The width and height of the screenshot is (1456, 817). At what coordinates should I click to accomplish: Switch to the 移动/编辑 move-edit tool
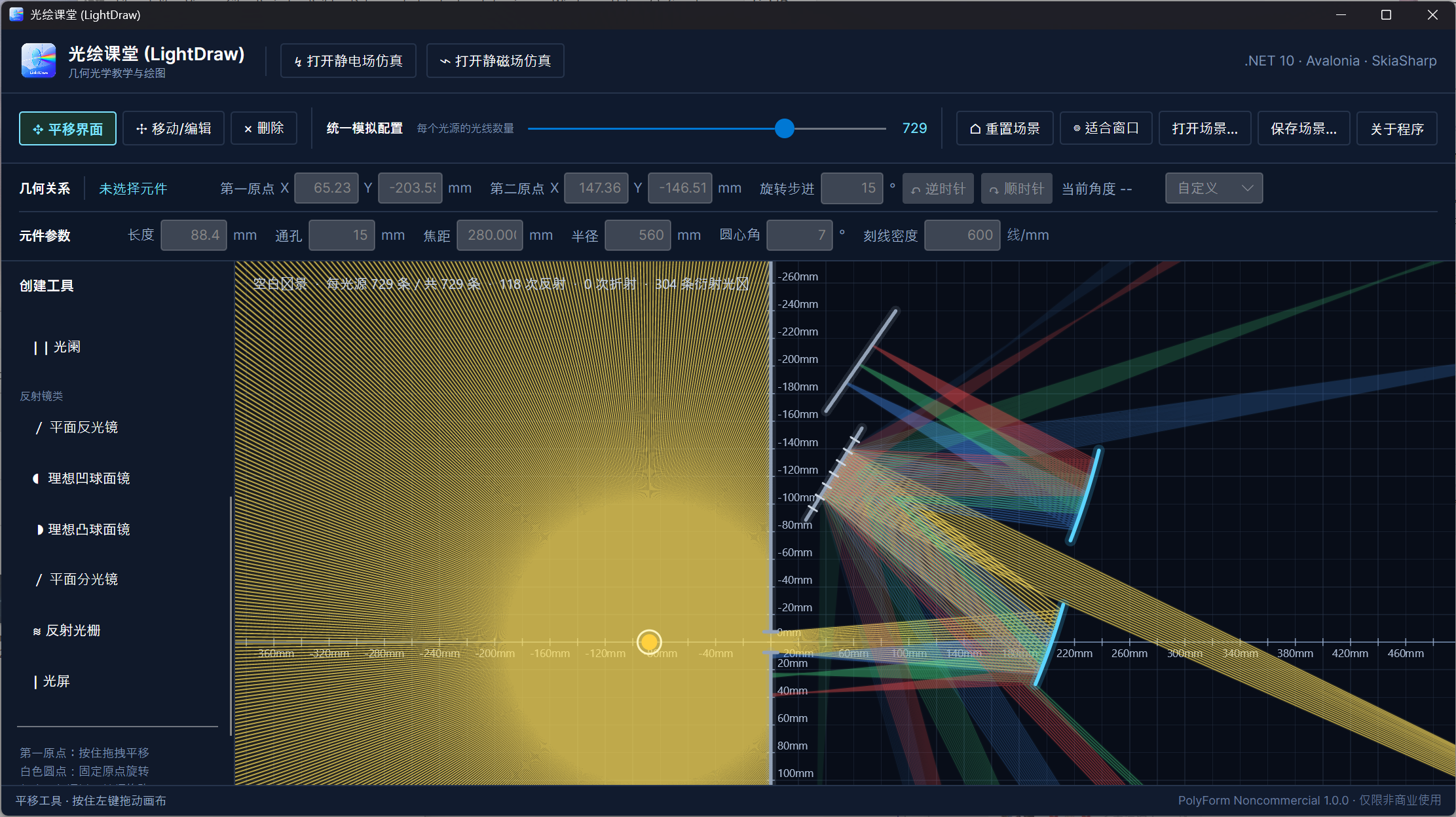174,128
